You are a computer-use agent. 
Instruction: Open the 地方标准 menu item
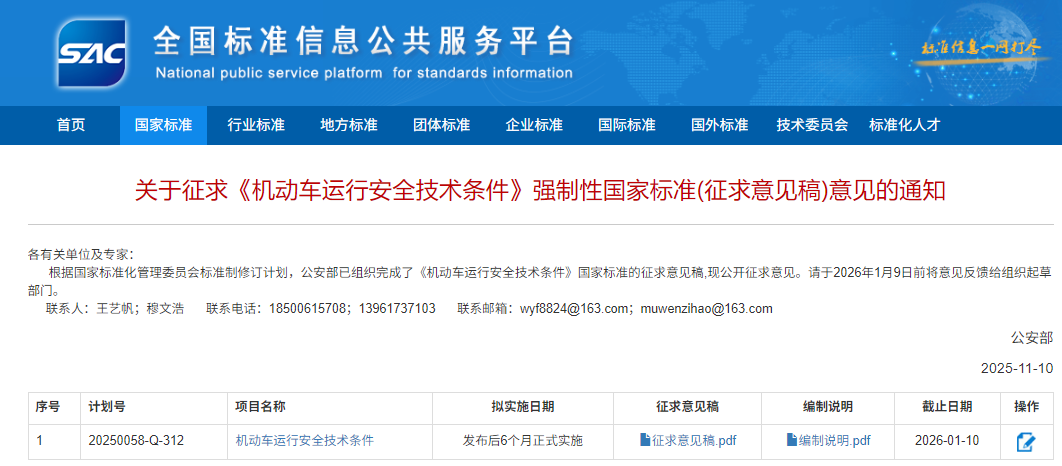349,125
